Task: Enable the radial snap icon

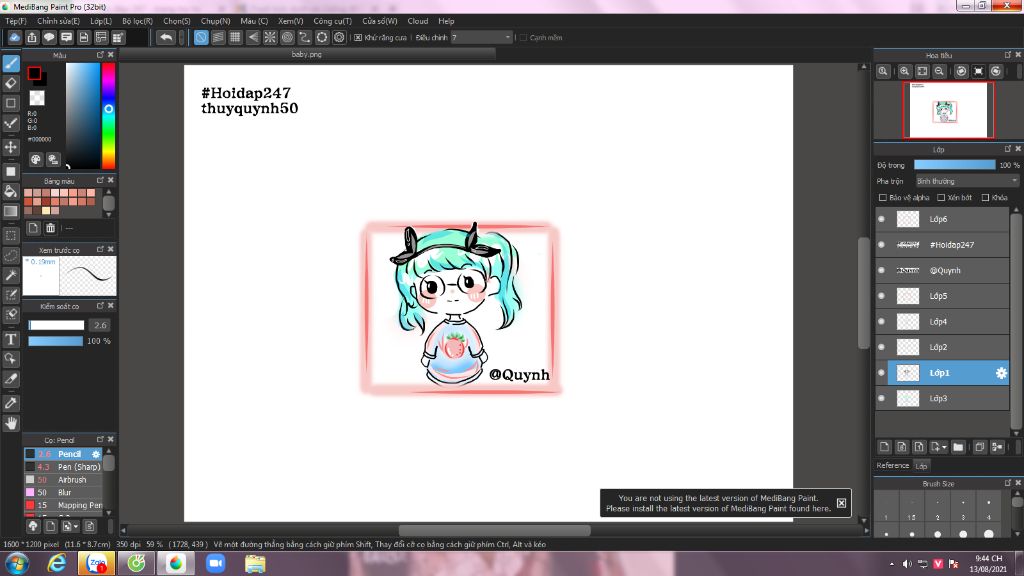Action: 270,37
